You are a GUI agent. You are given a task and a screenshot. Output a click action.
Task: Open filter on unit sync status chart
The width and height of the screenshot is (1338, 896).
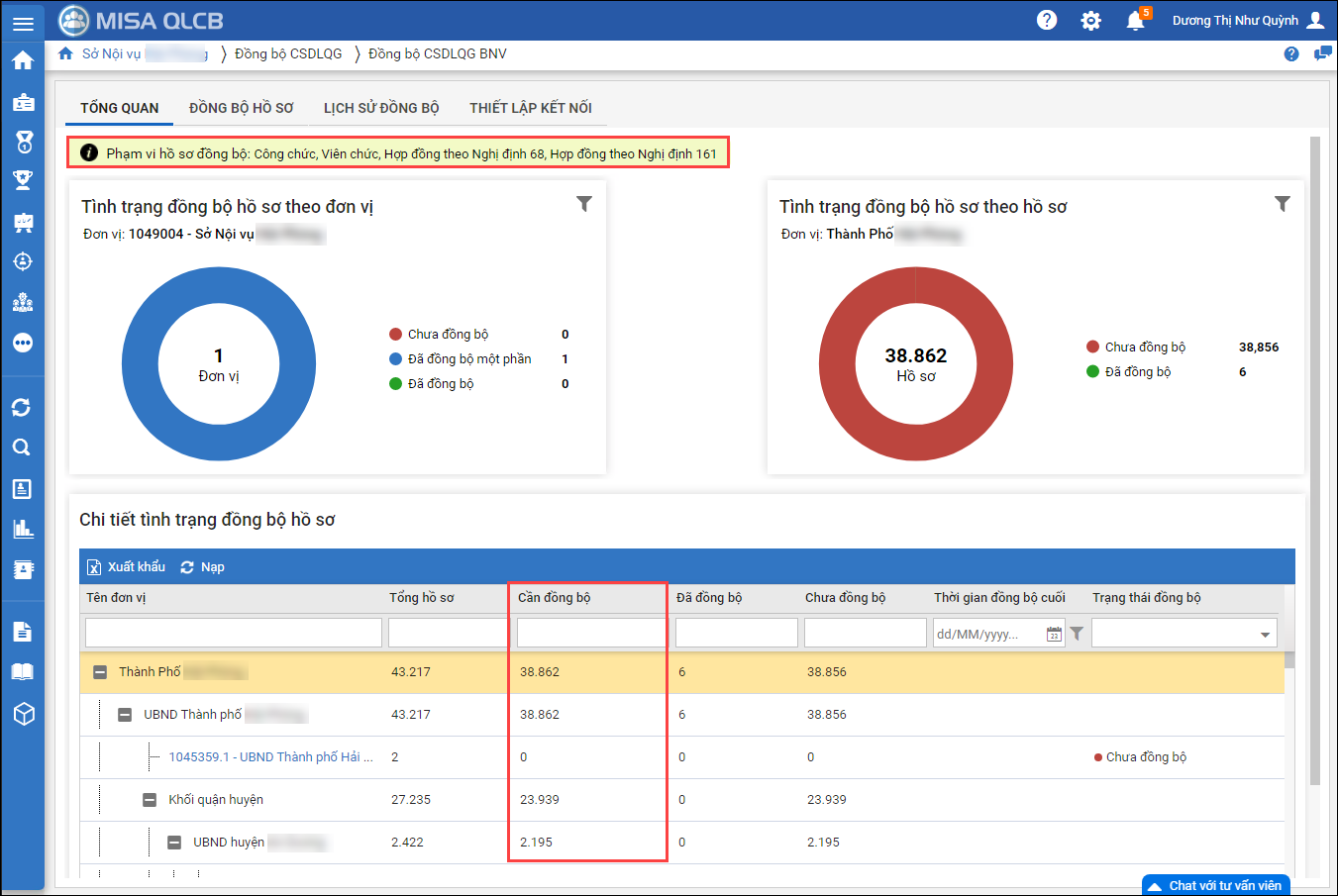[x=584, y=204]
